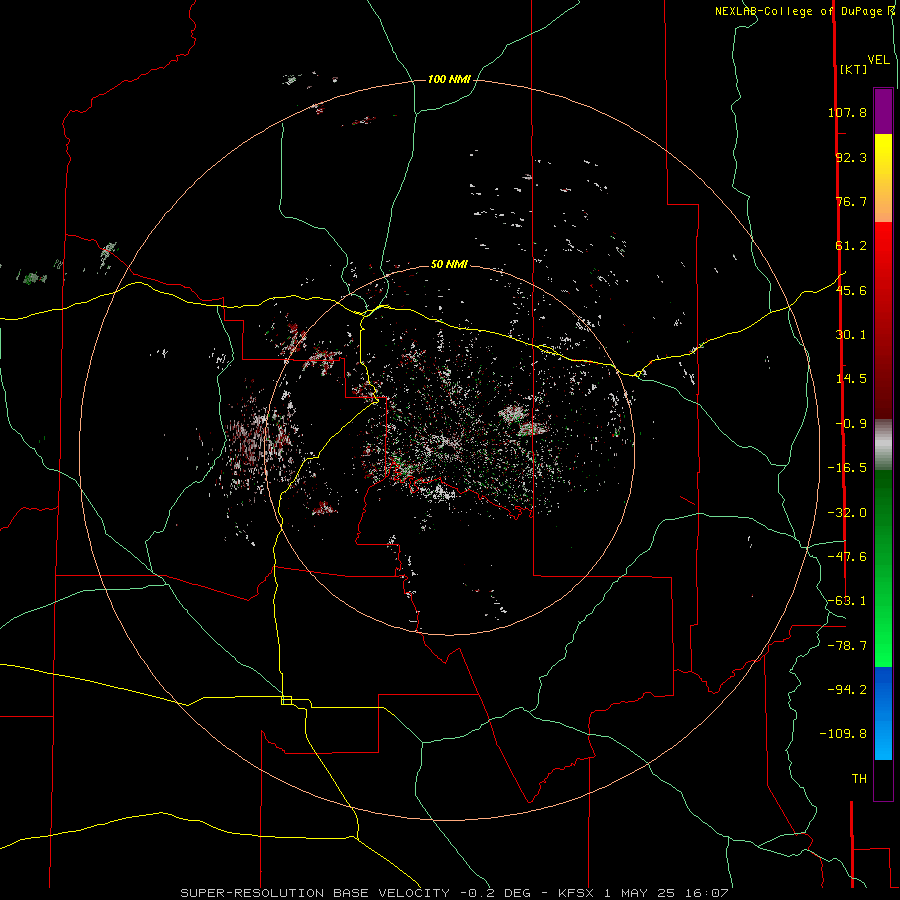Click the -16.5 value on velocity scale
900x900 pixels.
click(847, 468)
